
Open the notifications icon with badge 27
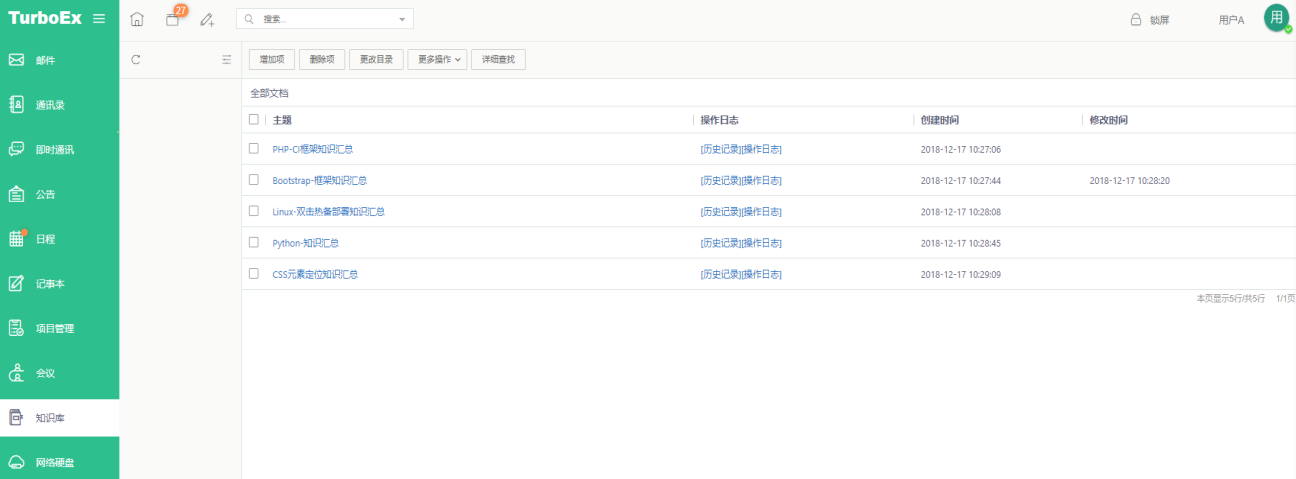(172, 19)
